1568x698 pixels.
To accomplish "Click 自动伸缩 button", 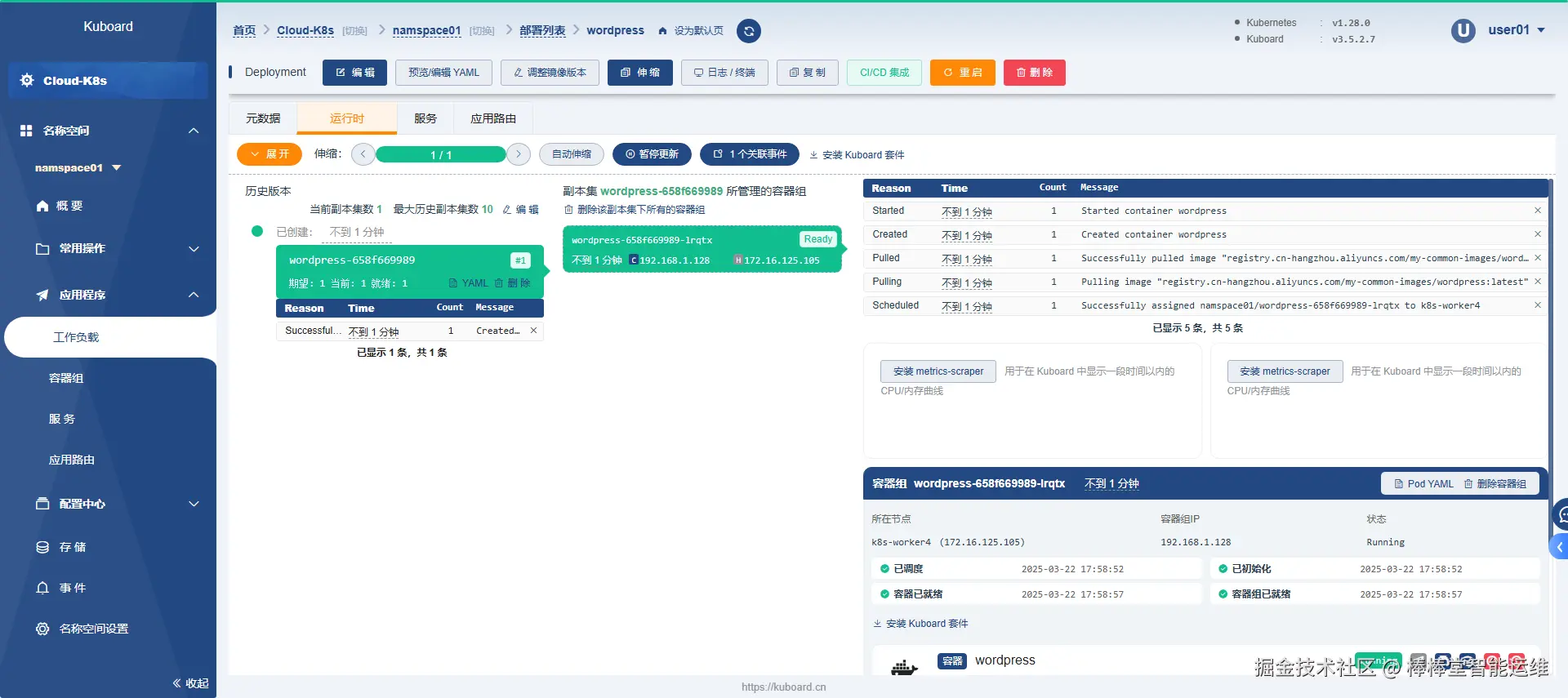I will [572, 154].
